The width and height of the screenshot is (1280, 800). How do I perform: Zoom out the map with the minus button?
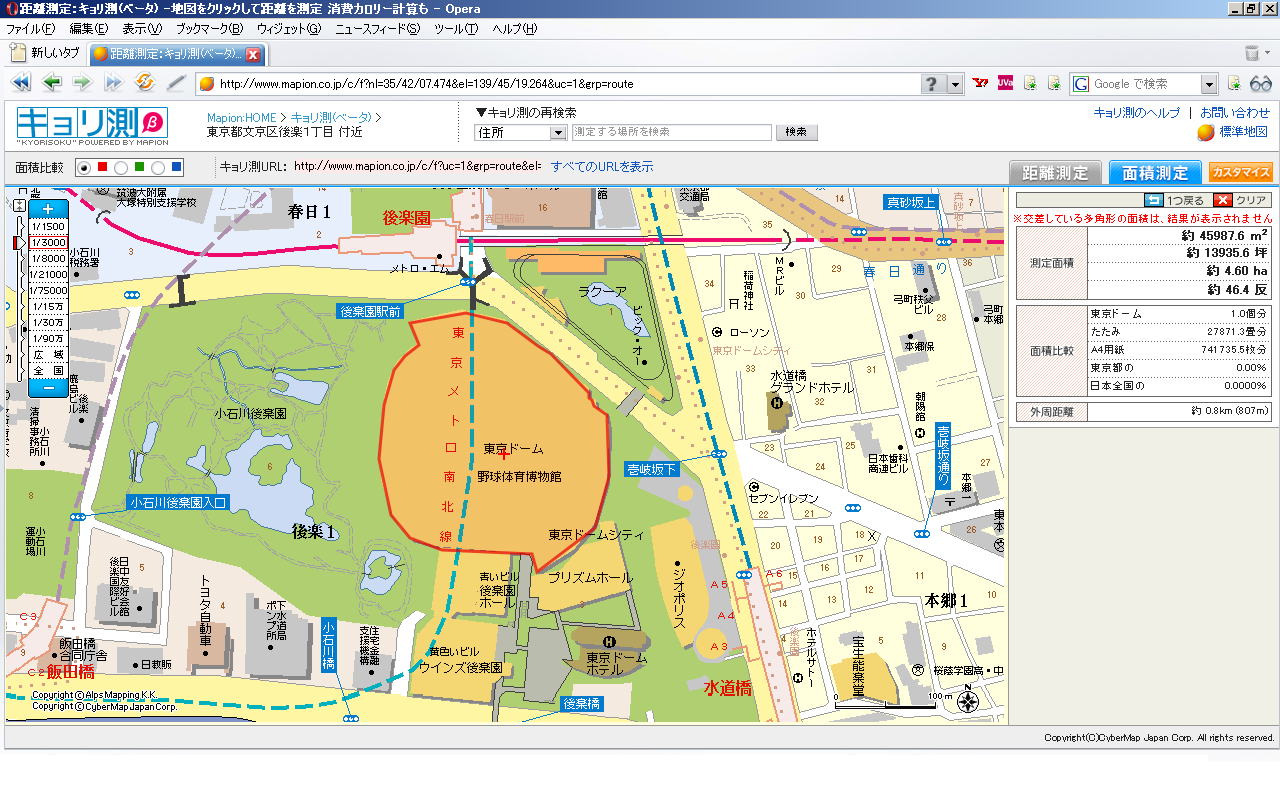pos(47,387)
